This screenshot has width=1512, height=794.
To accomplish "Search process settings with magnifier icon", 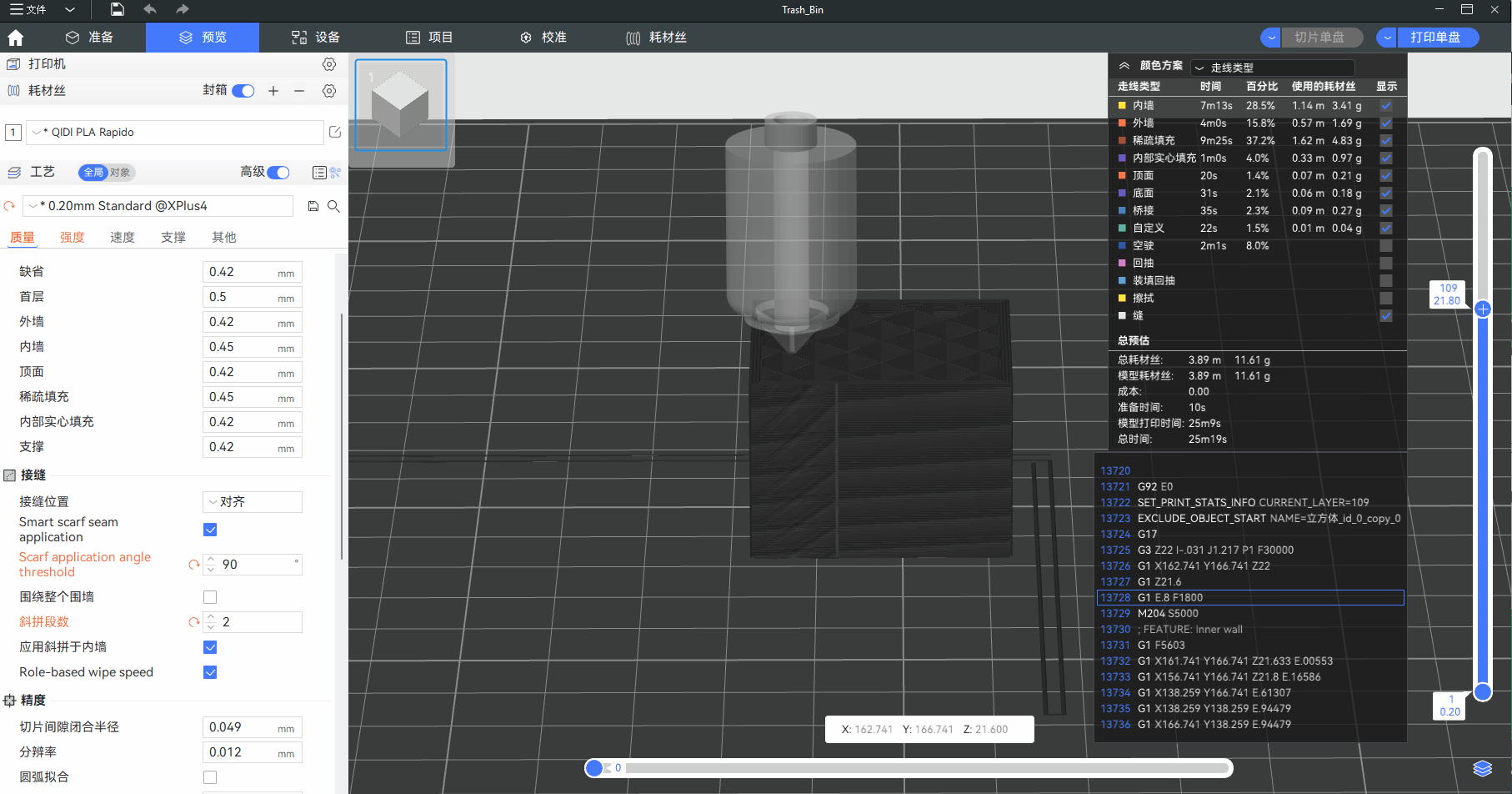I will pyautogui.click(x=333, y=206).
